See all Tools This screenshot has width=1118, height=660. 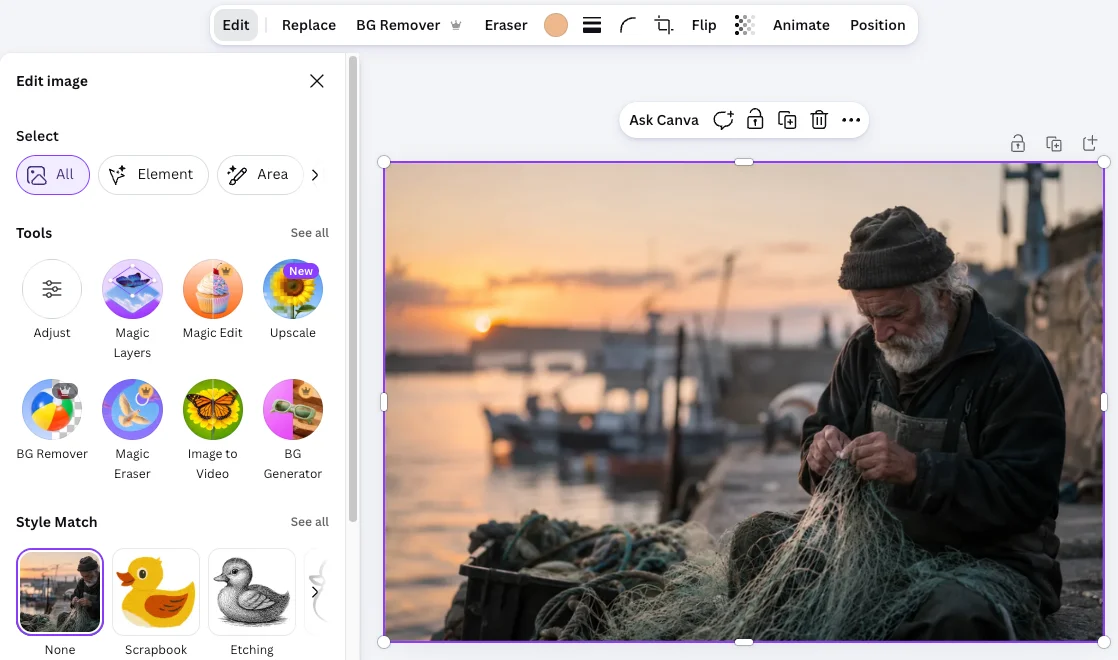click(x=309, y=233)
